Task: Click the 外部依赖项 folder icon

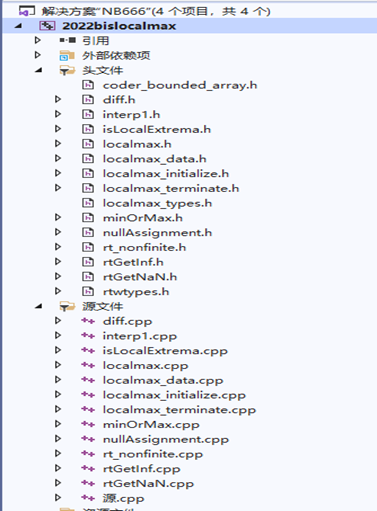Action: 67,55
